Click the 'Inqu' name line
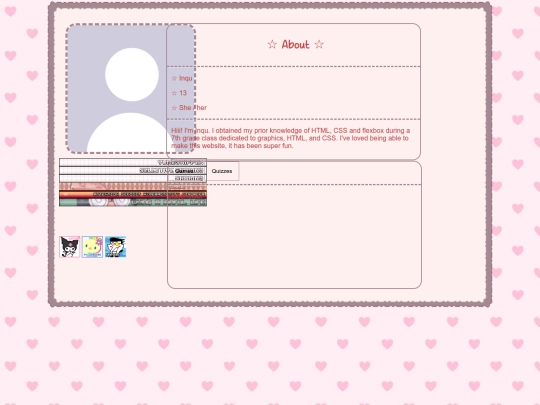 (x=182, y=78)
